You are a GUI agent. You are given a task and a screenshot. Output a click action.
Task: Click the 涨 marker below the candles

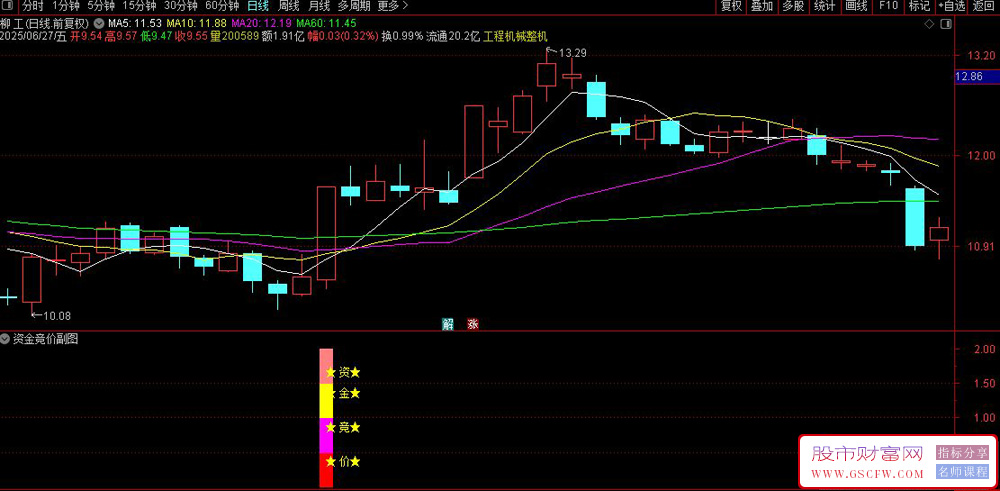pos(473,324)
